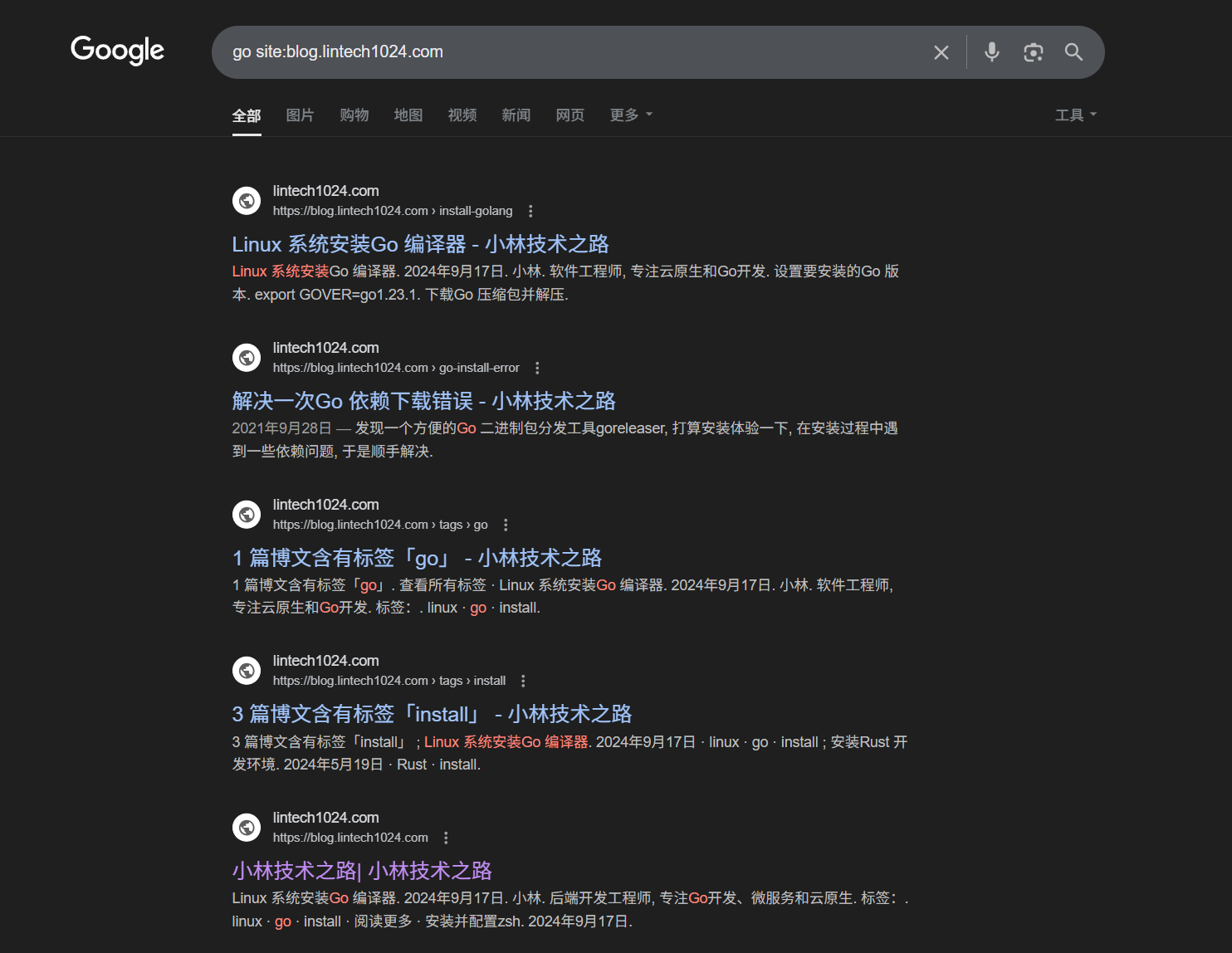The height and width of the screenshot is (953, 1232).
Task: Switch to the 购物 tab
Action: pyautogui.click(x=354, y=115)
